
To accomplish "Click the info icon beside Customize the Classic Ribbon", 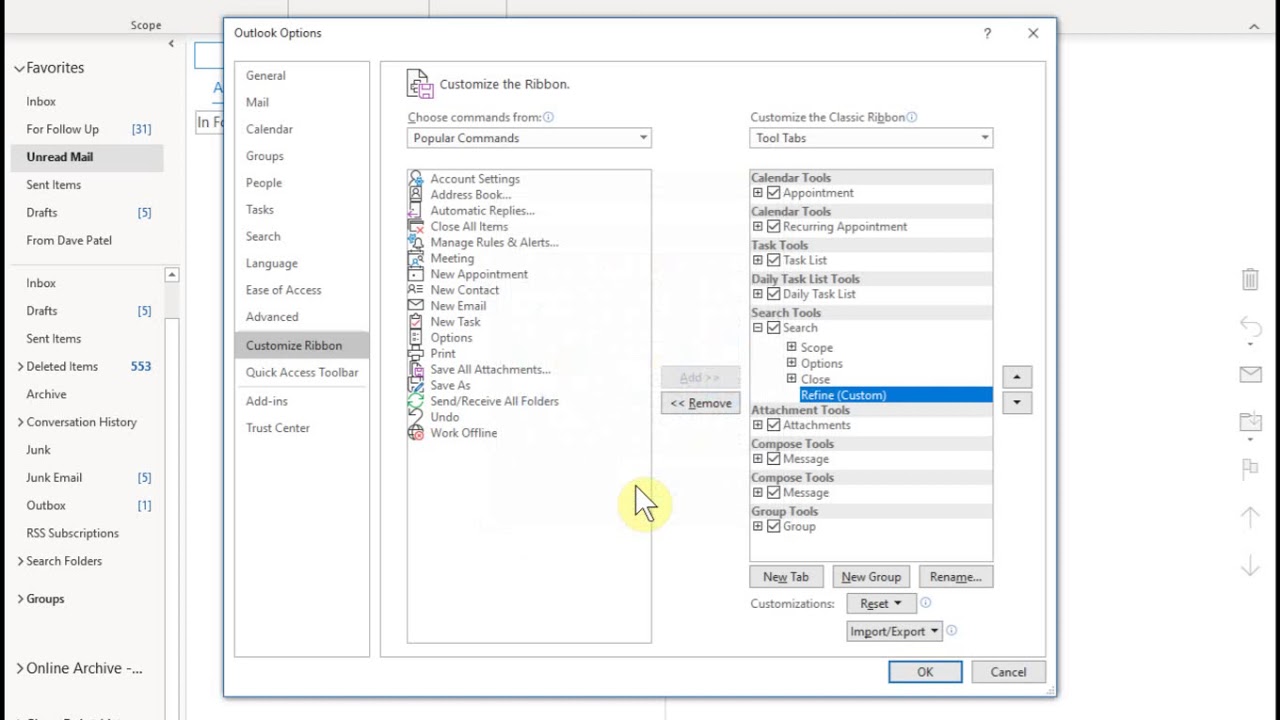I will [912, 117].
